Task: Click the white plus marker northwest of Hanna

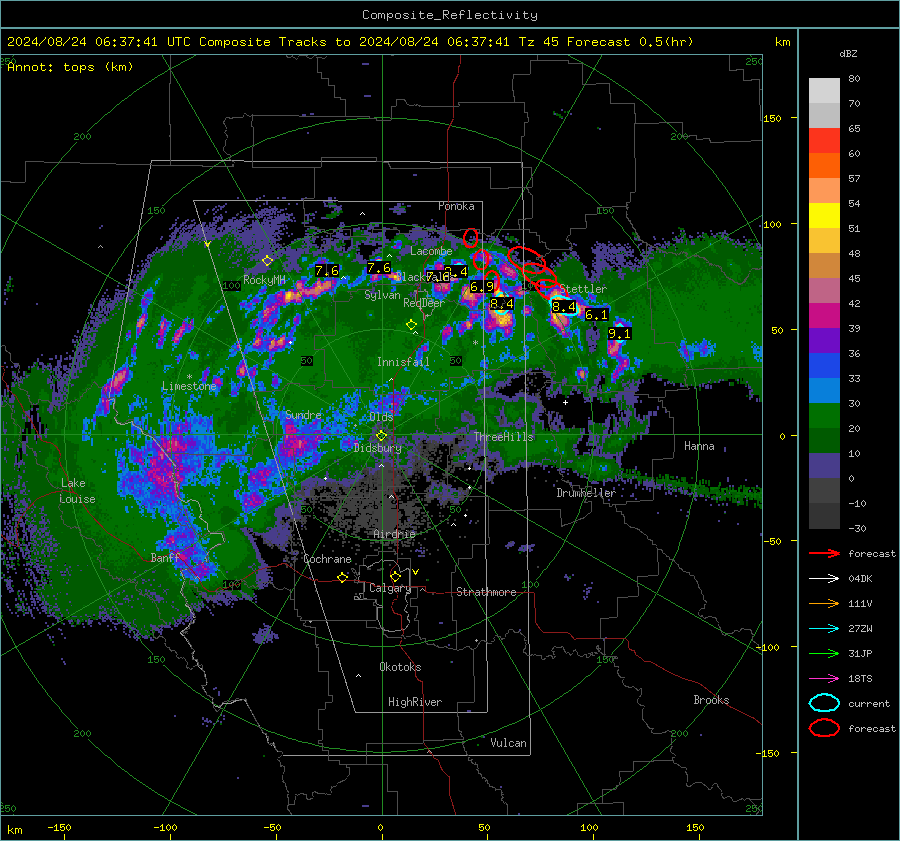Action: 565,402
